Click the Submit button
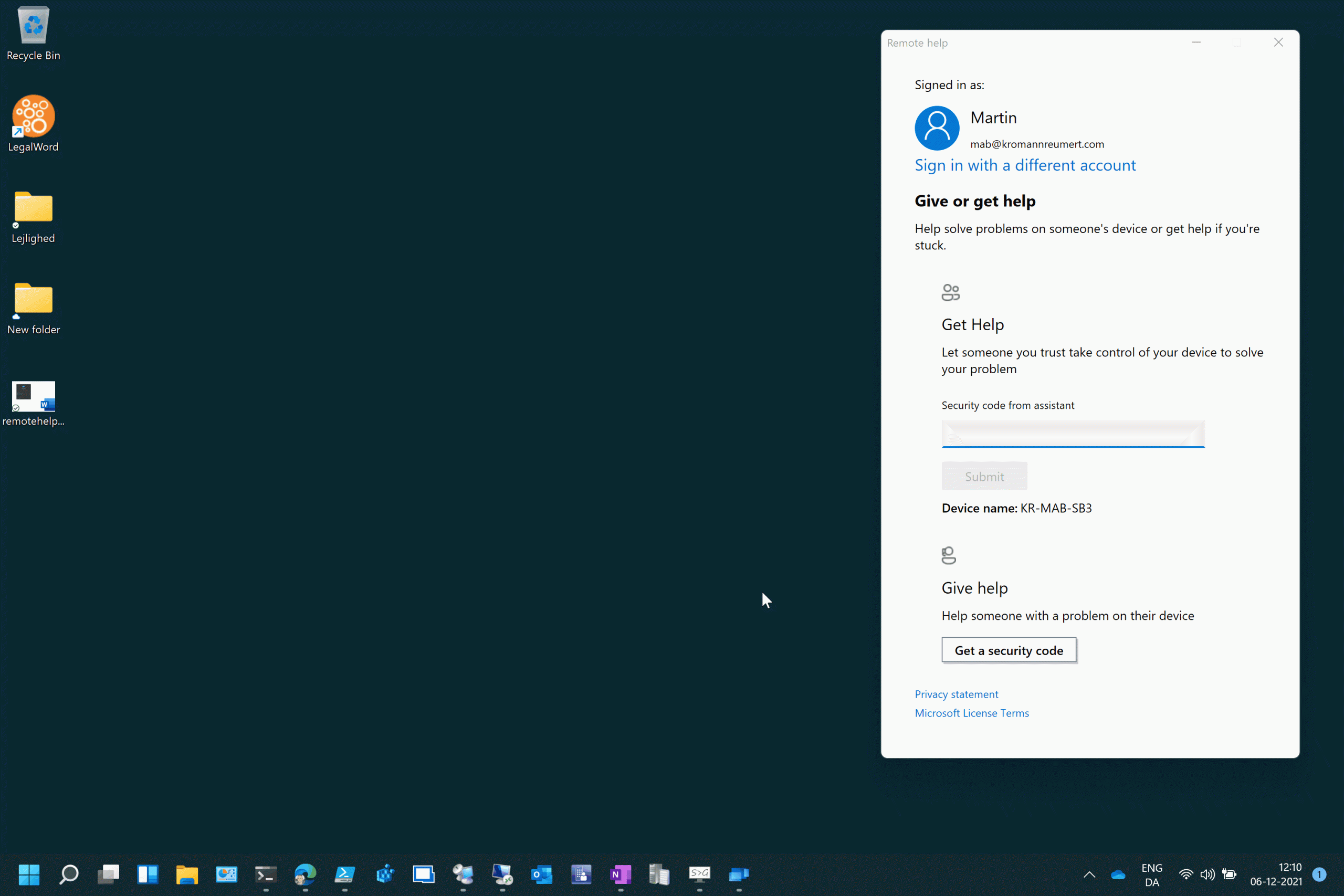Screen dimensions: 1344x896 pos(984,476)
